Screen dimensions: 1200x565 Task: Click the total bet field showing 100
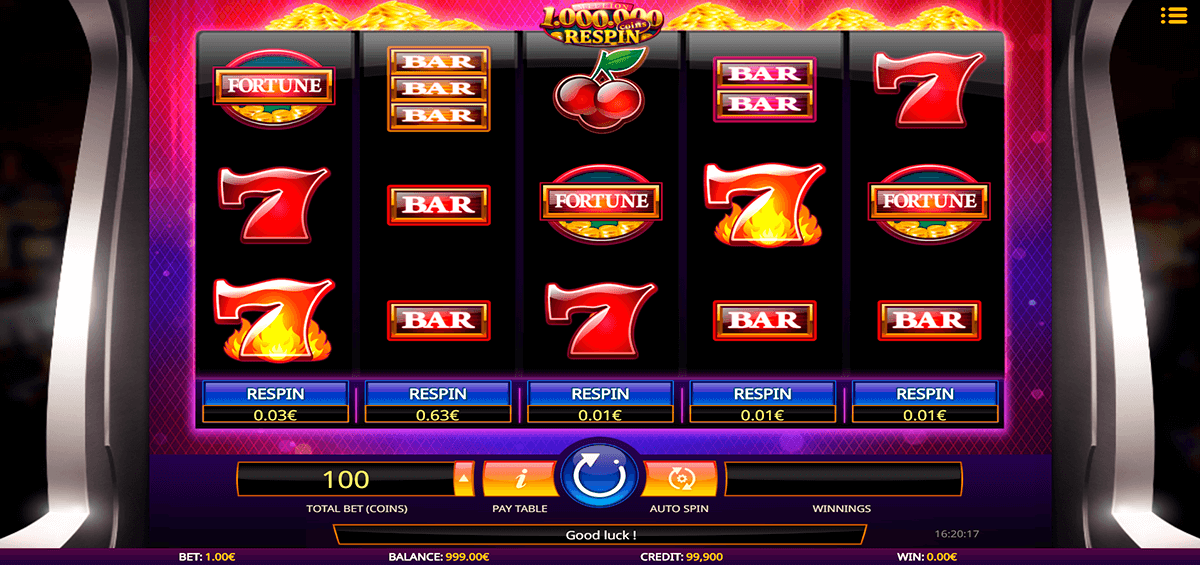click(x=346, y=479)
